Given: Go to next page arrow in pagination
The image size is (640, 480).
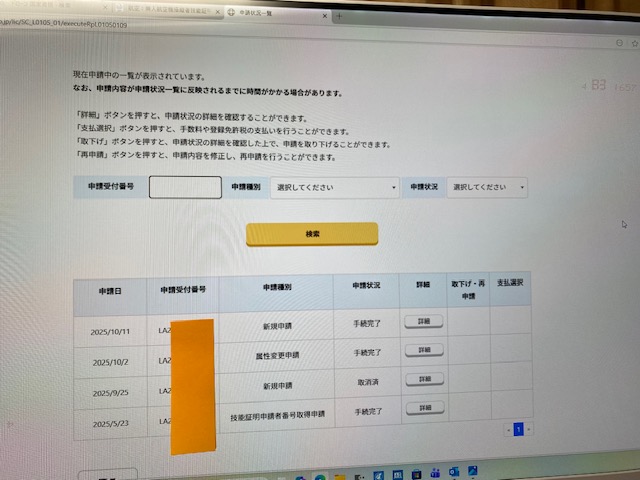Looking at the screenshot, I should click(529, 430).
